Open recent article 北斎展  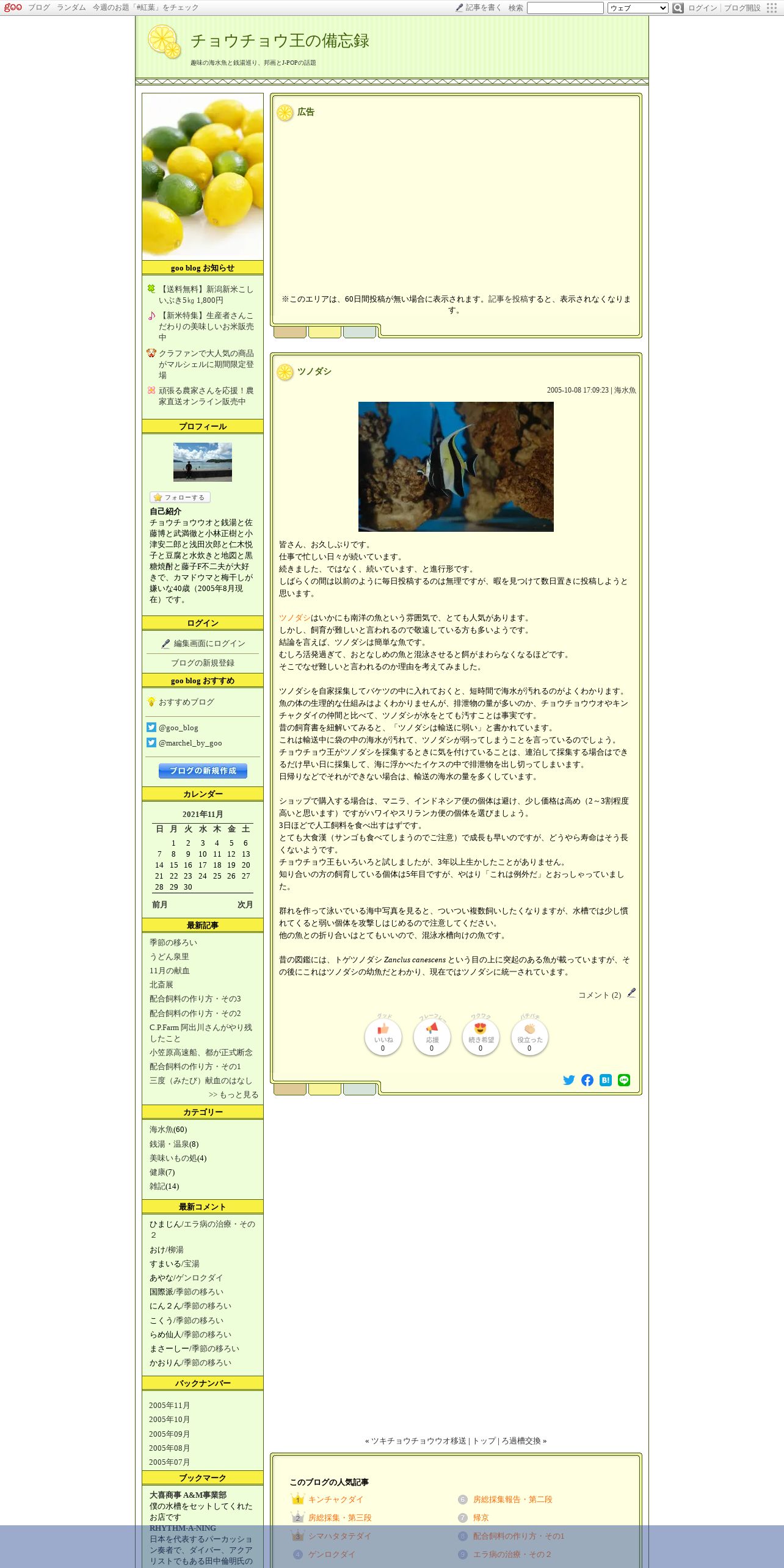pos(161,984)
